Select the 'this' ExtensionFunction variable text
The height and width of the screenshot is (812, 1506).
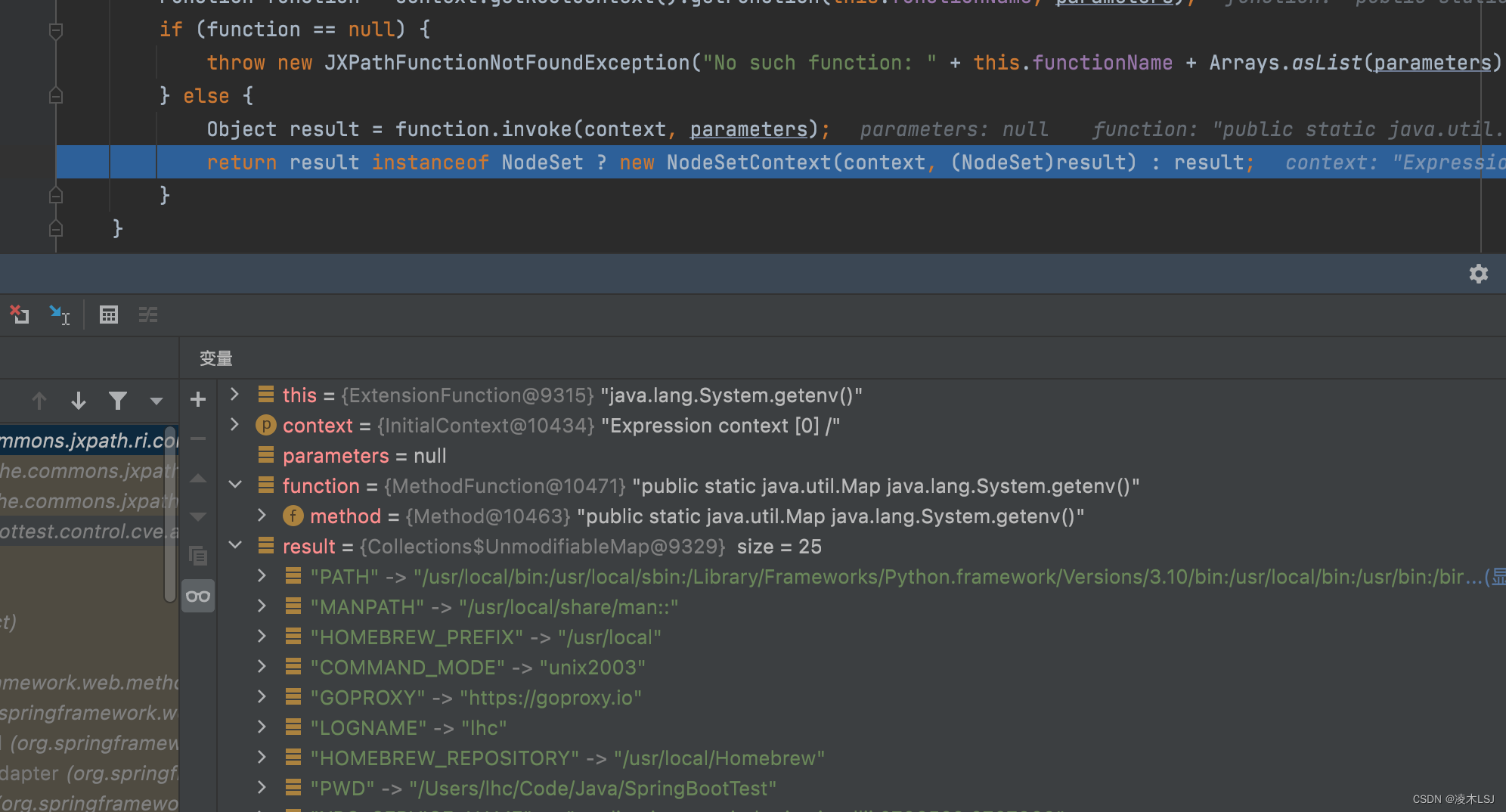click(572, 395)
